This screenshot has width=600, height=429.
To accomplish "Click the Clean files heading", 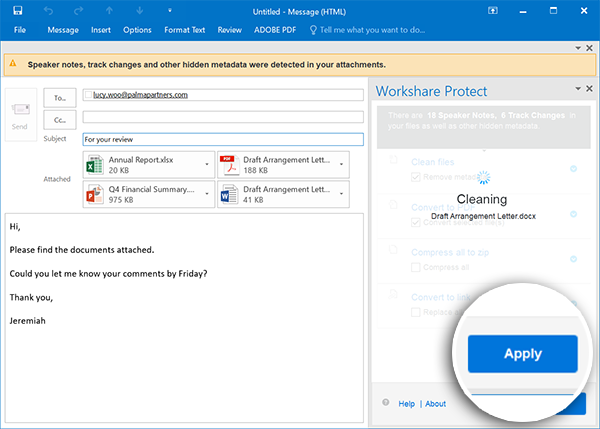I will point(432,162).
